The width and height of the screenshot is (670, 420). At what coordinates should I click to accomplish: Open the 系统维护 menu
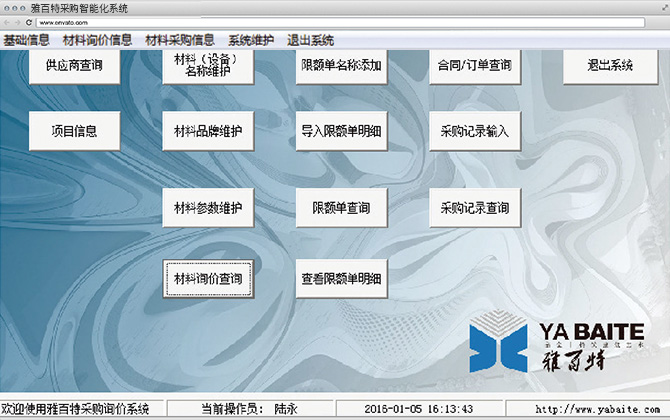coord(250,40)
